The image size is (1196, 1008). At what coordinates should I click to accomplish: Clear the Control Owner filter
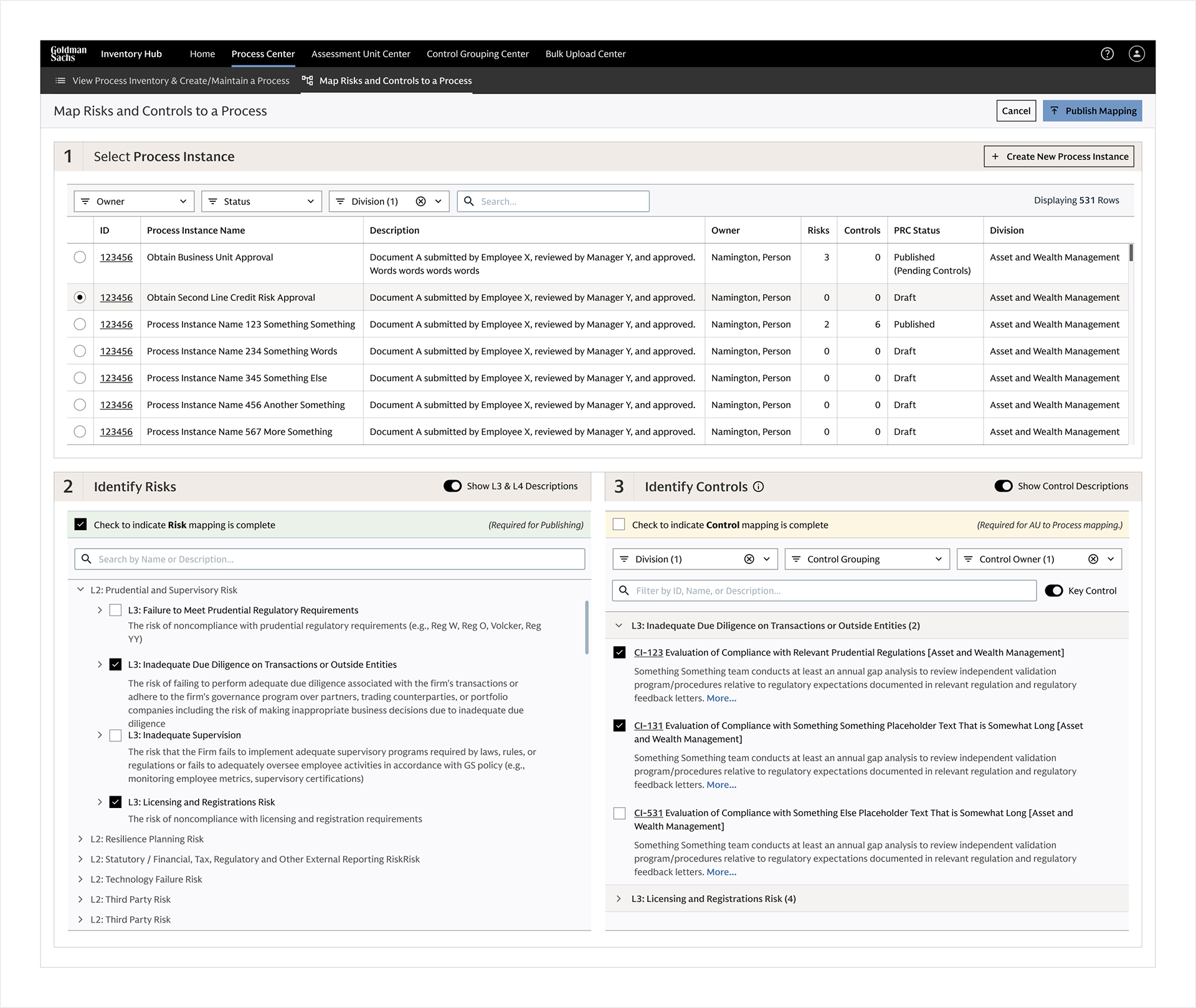1093,559
